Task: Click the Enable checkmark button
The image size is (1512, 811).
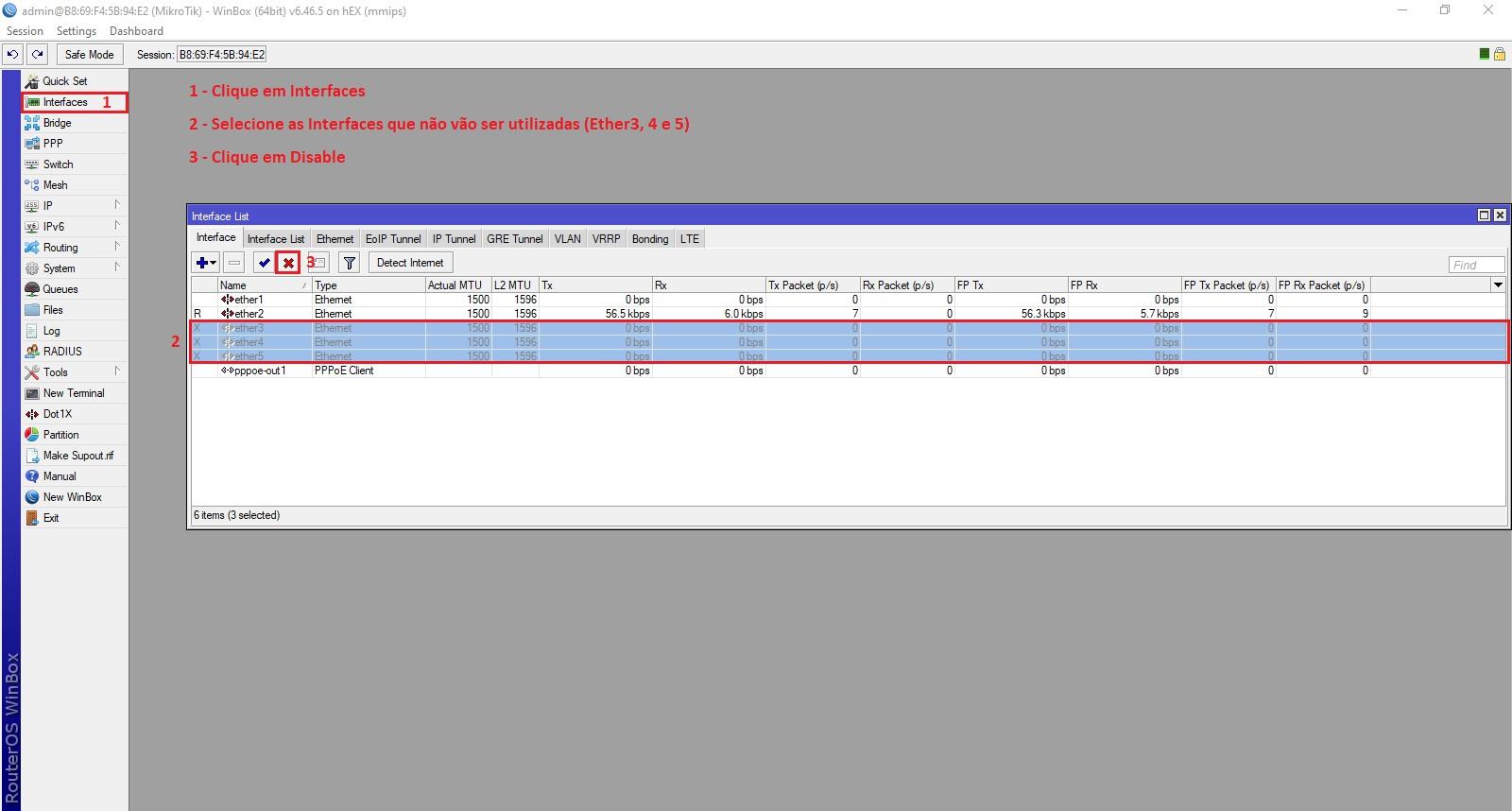Action: pyautogui.click(x=264, y=263)
